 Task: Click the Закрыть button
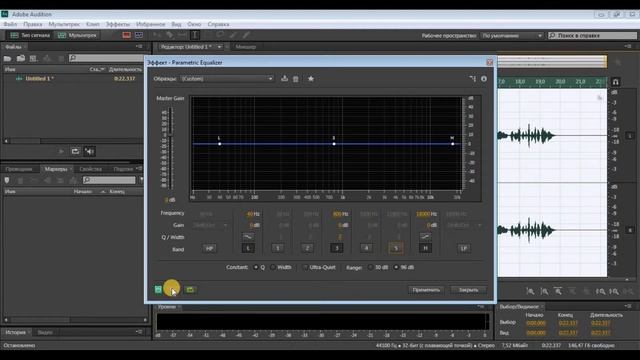pos(469,290)
